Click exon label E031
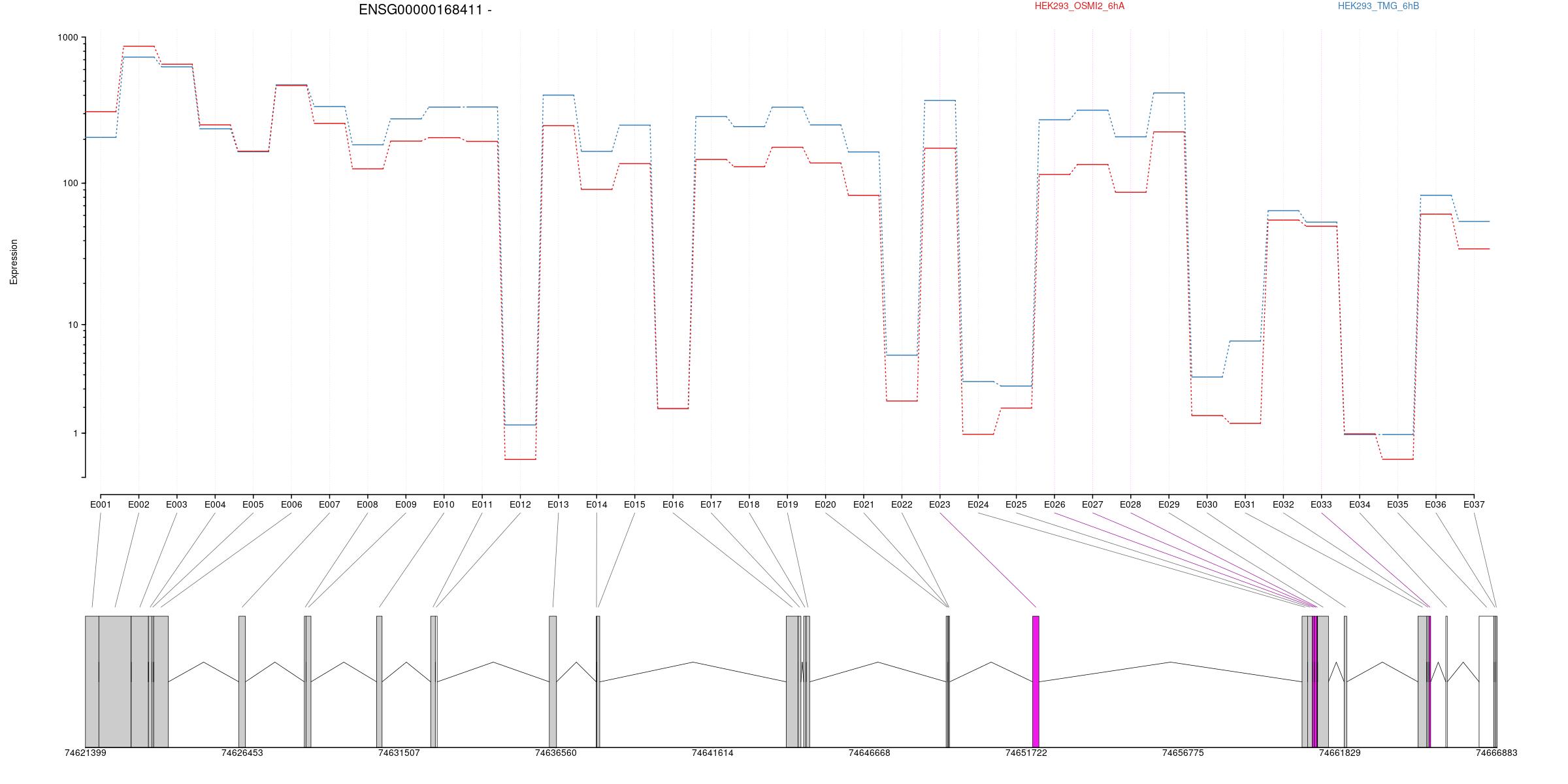Viewport: 1568px width, 784px height. point(1245,504)
